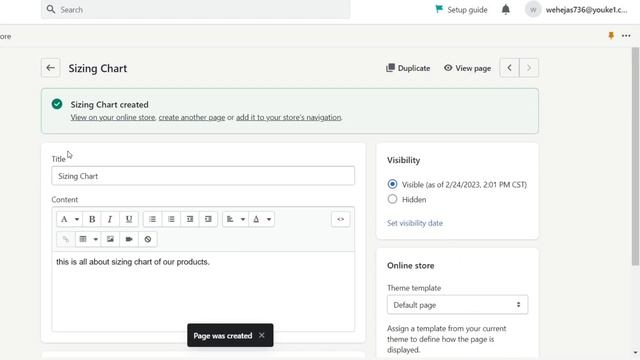
Task: Open the three-dot more menu
Action: [626, 36]
